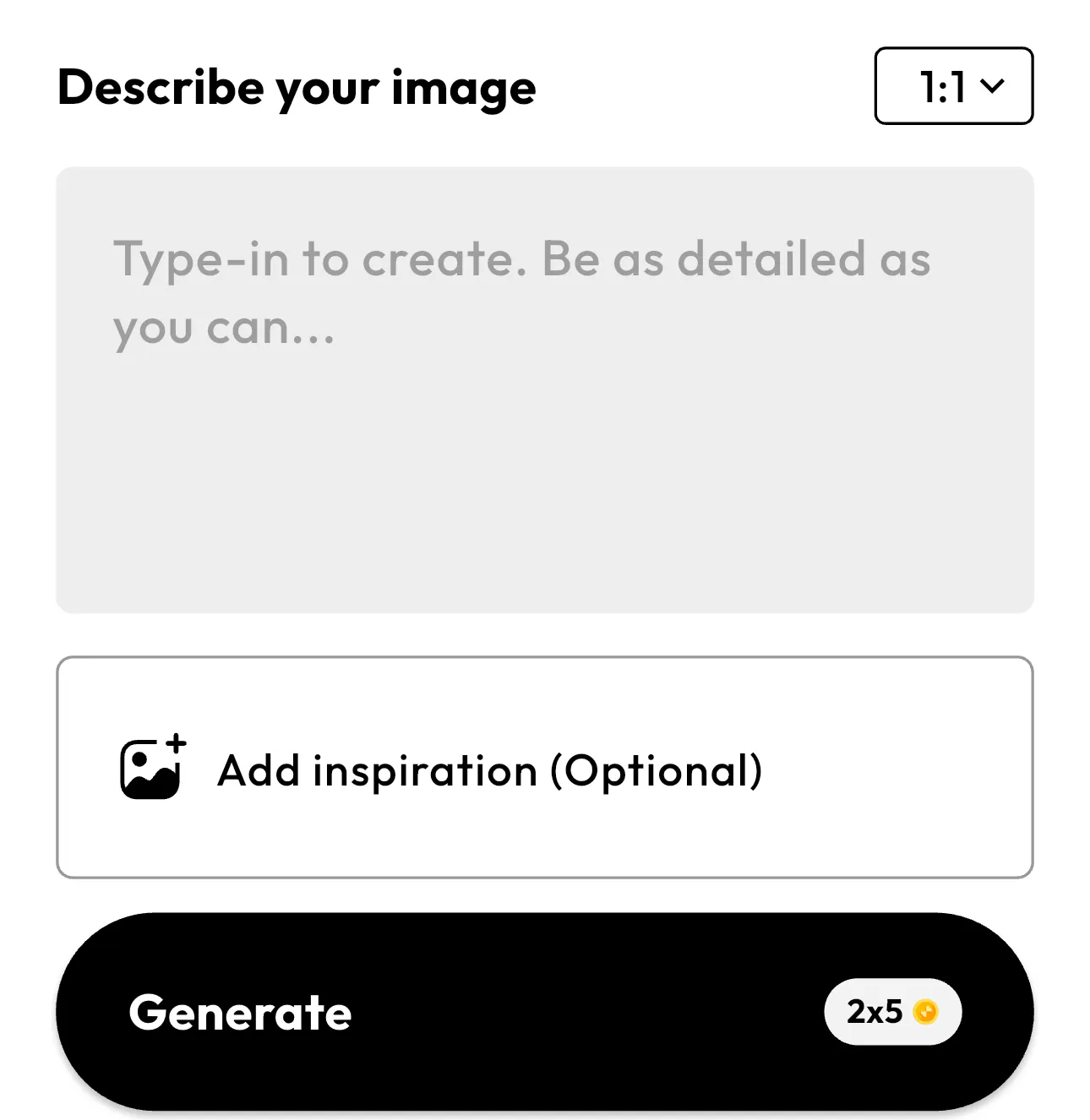
Task: Click the chevron arrow beside 1:1
Action: [x=992, y=85]
